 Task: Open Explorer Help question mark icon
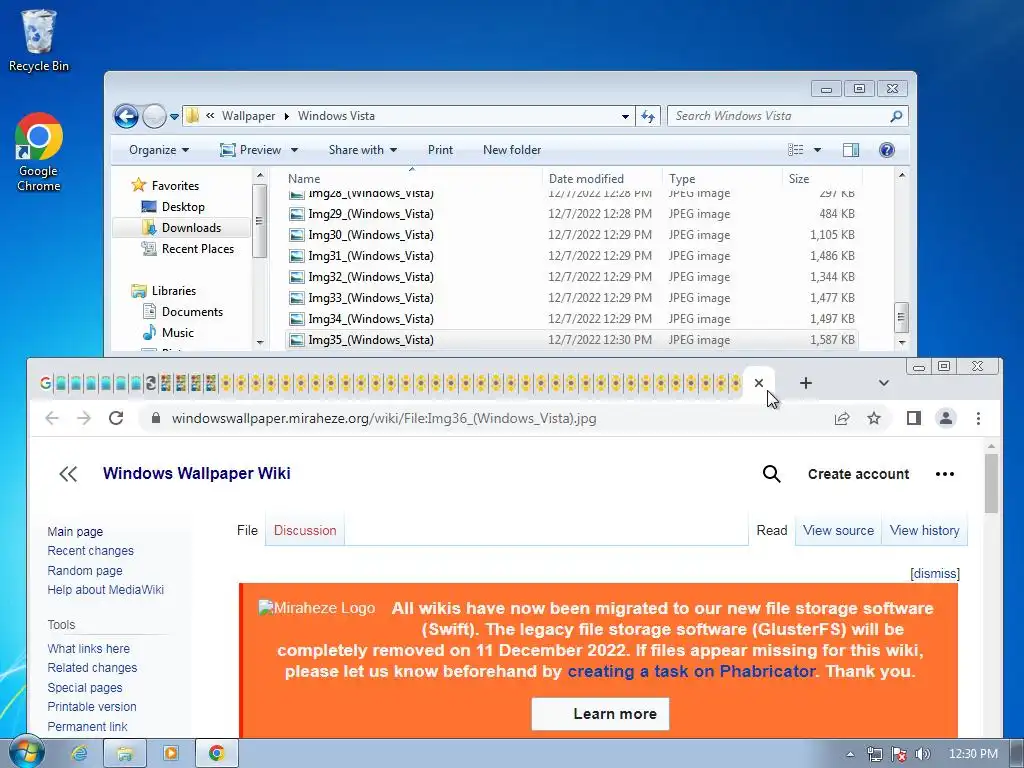coord(886,150)
